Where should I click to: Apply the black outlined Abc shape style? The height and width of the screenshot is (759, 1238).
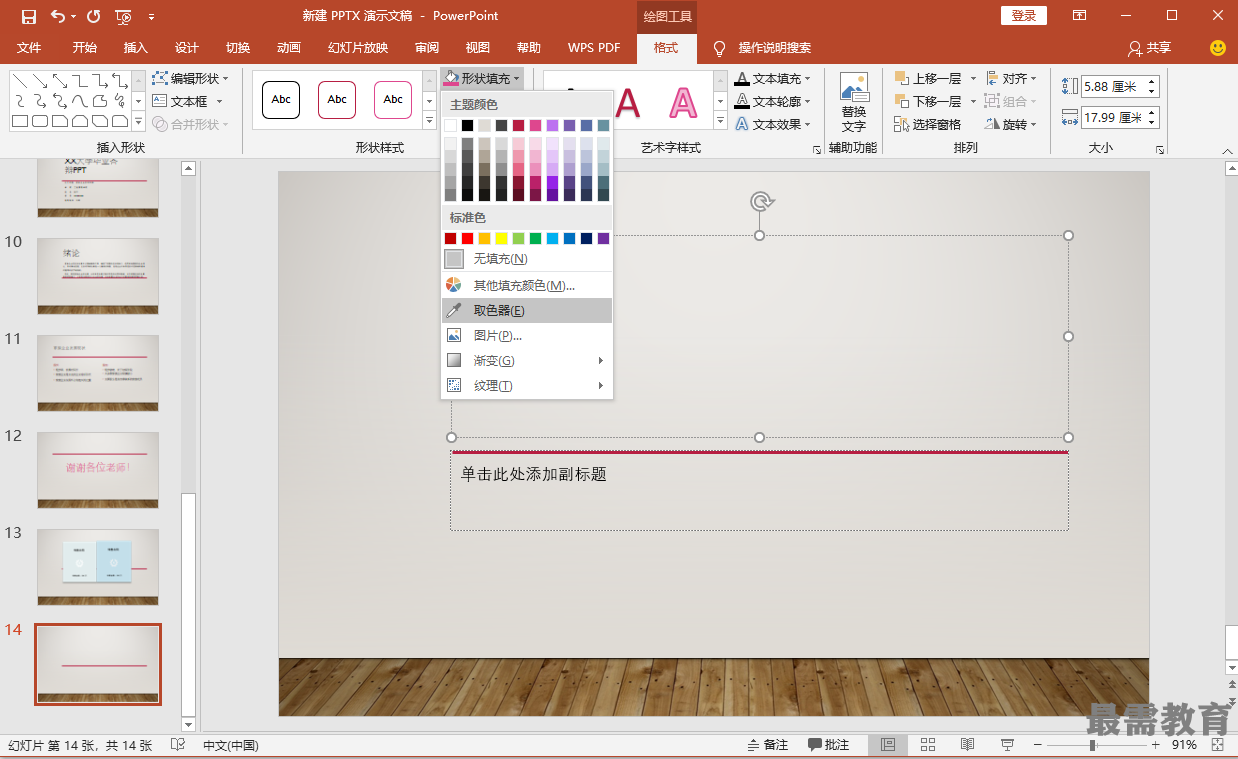pyautogui.click(x=281, y=100)
